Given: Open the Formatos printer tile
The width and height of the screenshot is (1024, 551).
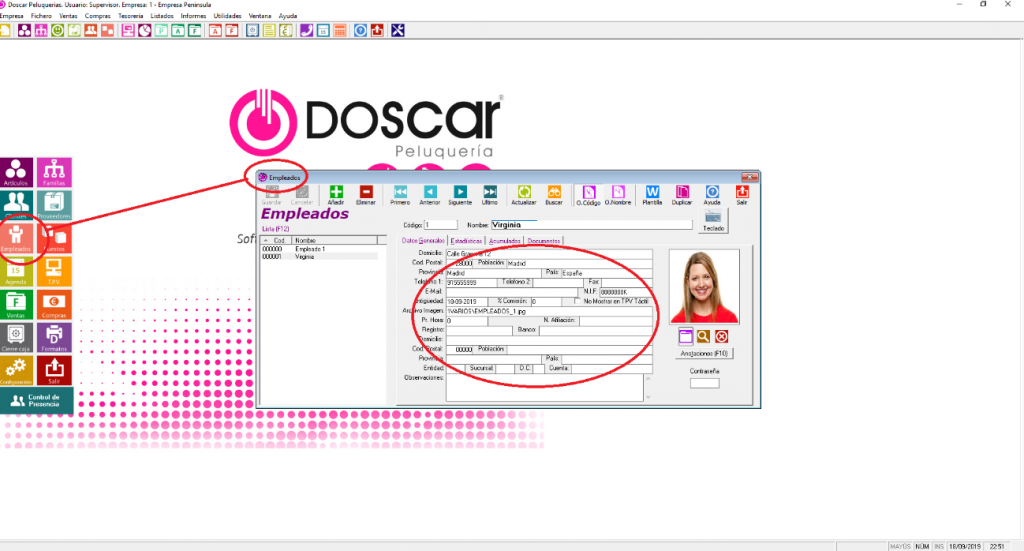Looking at the screenshot, I should 54,338.
